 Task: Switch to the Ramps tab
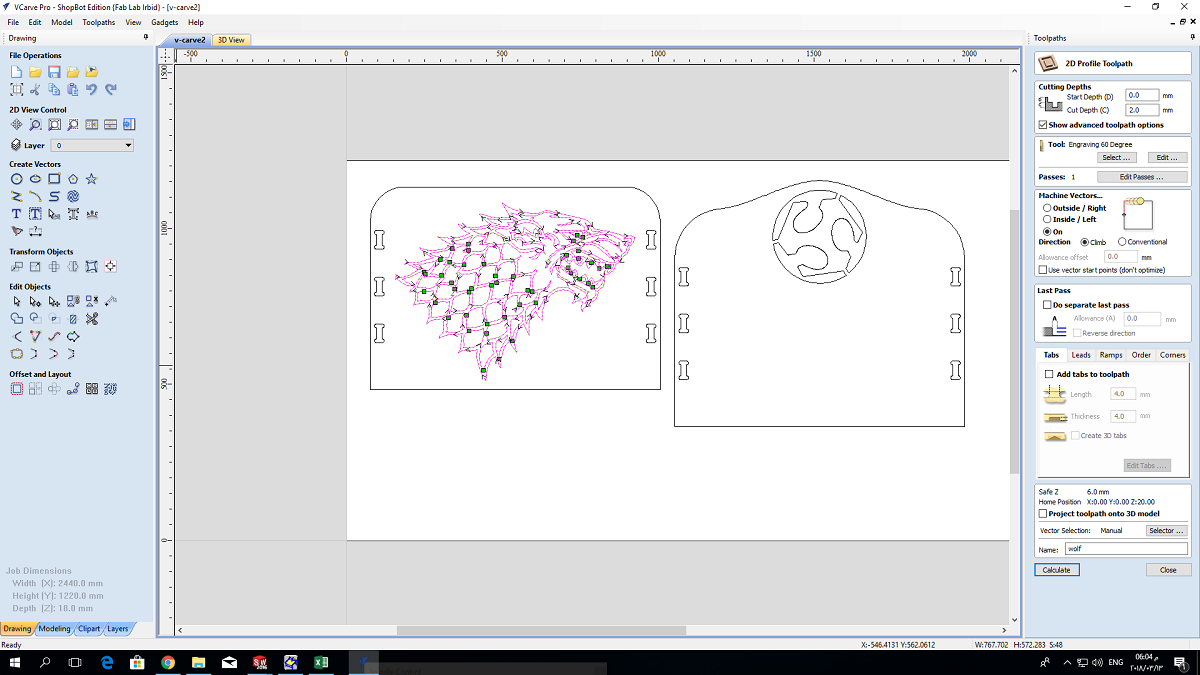[1111, 355]
